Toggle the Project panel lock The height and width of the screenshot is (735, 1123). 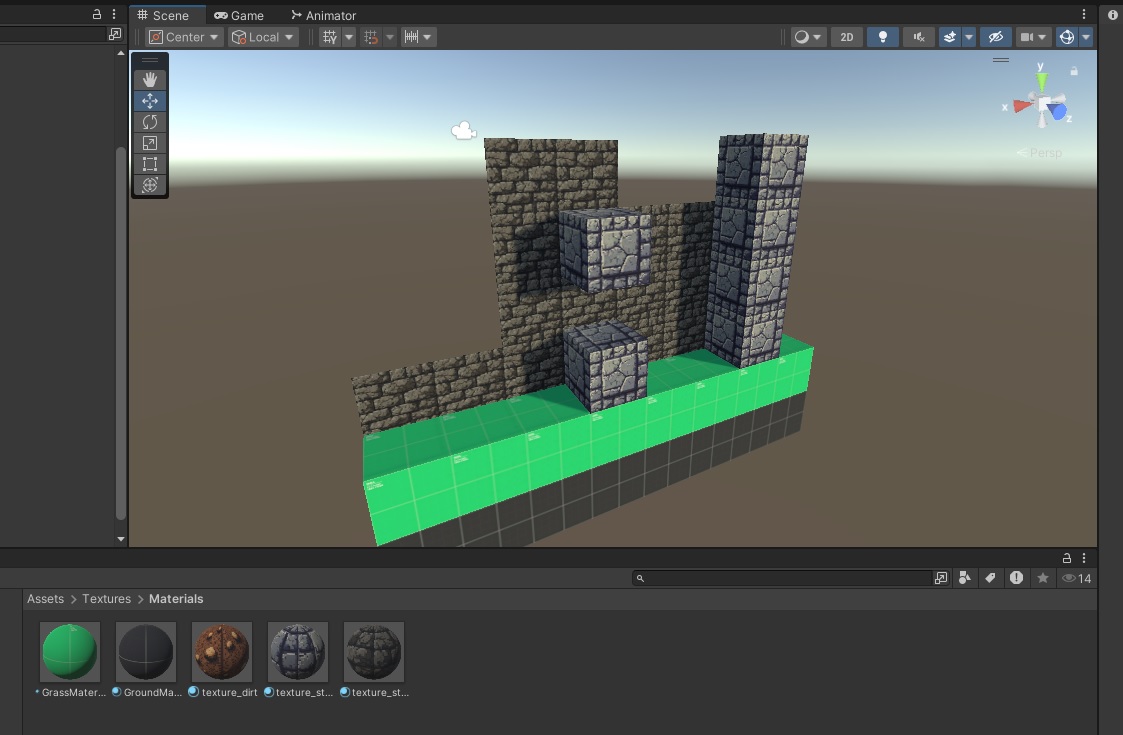(1066, 558)
